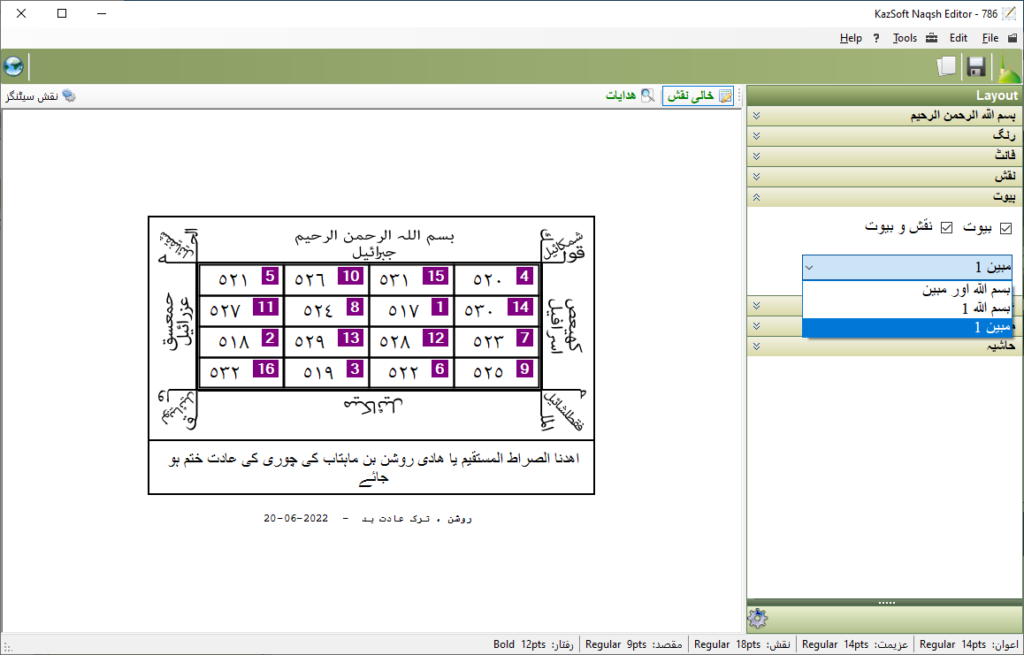Expand the فانٹ section

[x=884, y=155]
